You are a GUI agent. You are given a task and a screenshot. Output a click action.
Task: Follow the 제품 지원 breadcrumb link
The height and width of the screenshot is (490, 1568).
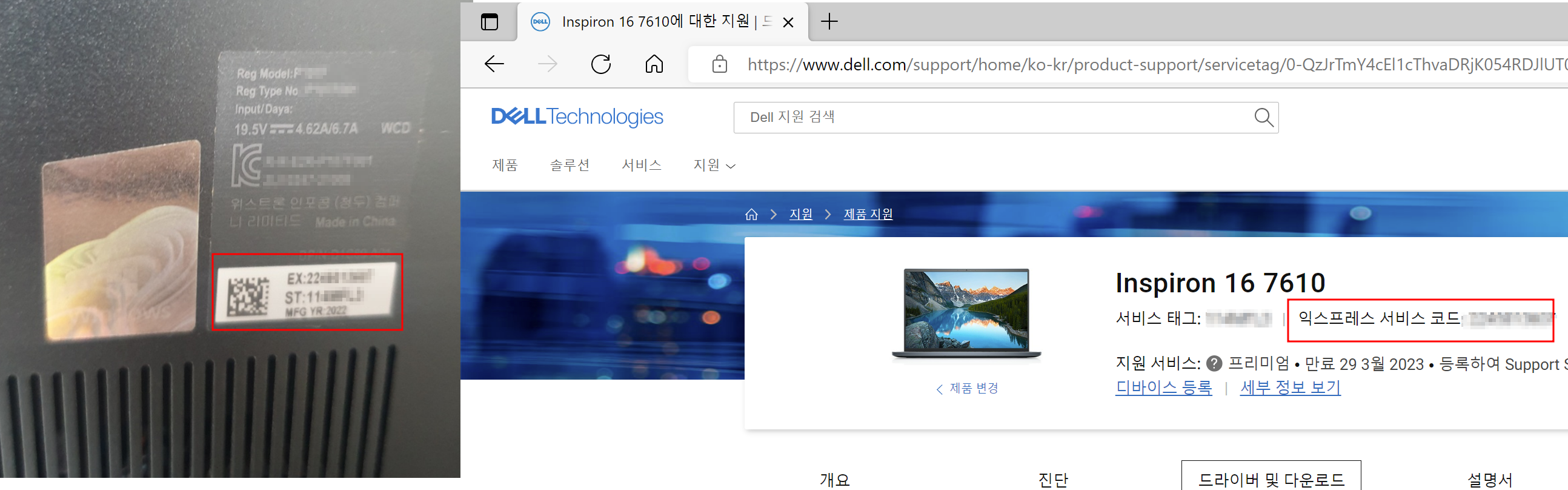(868, 215)
